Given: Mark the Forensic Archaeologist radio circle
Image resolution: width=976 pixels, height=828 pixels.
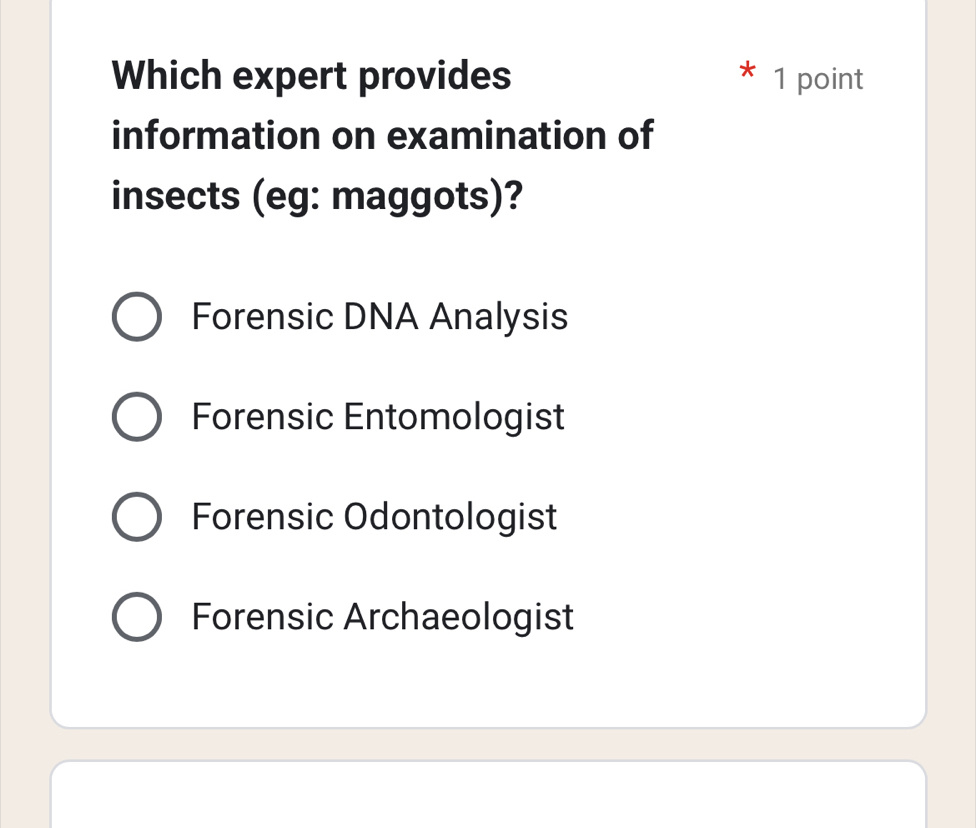Looking at the screenshot, I should (135, 617).
